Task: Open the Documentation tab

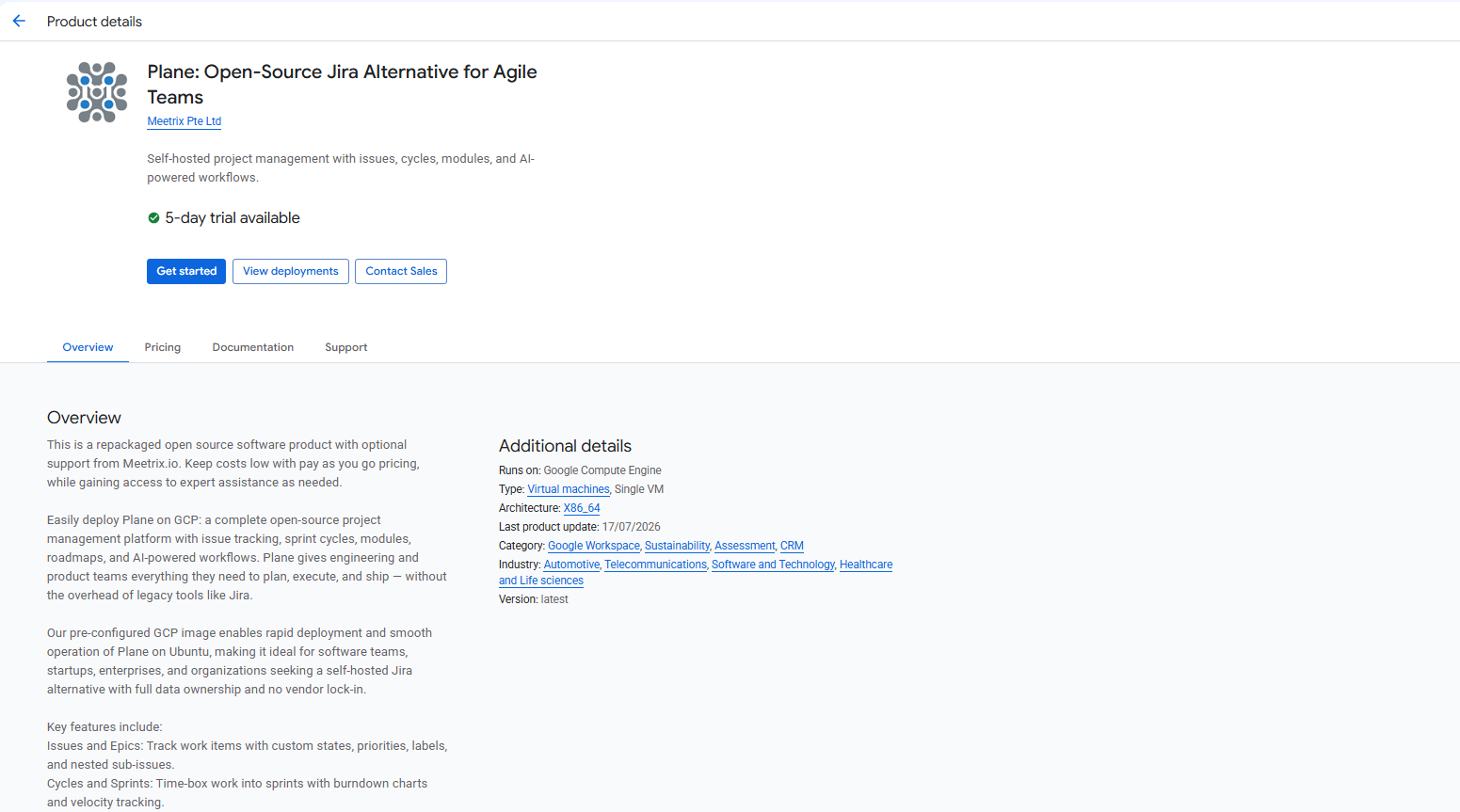Action: (253, 347)
